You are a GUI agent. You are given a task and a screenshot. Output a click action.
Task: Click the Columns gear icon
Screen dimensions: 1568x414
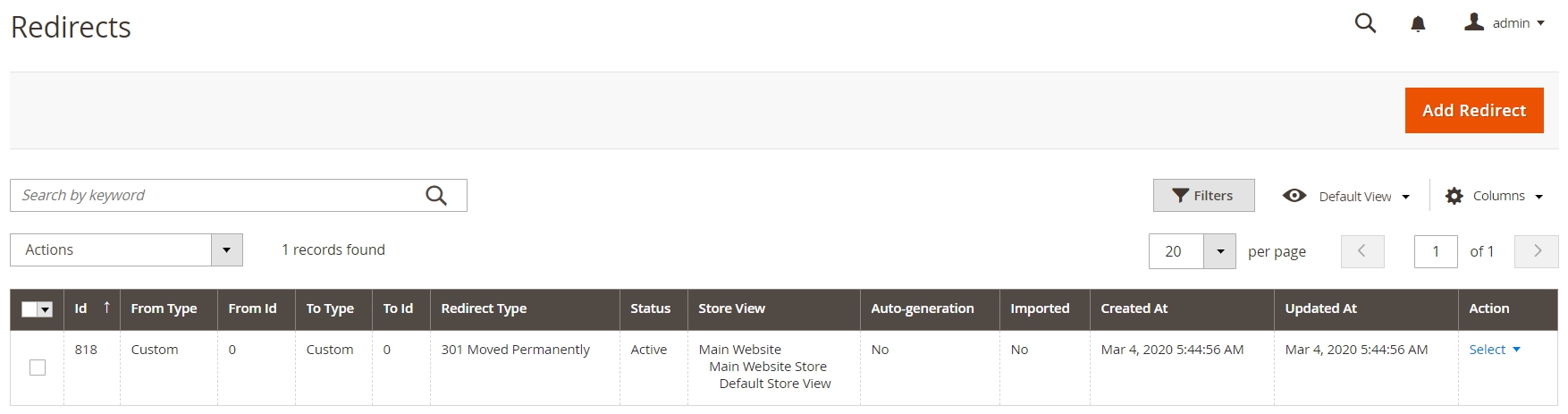[1454, 196]
